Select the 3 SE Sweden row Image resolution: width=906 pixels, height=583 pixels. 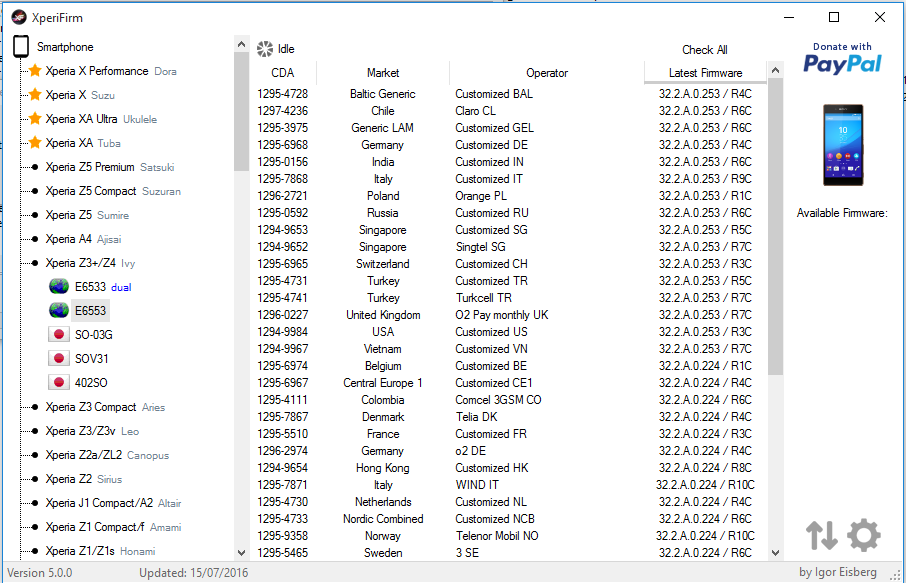click(508, 553)
